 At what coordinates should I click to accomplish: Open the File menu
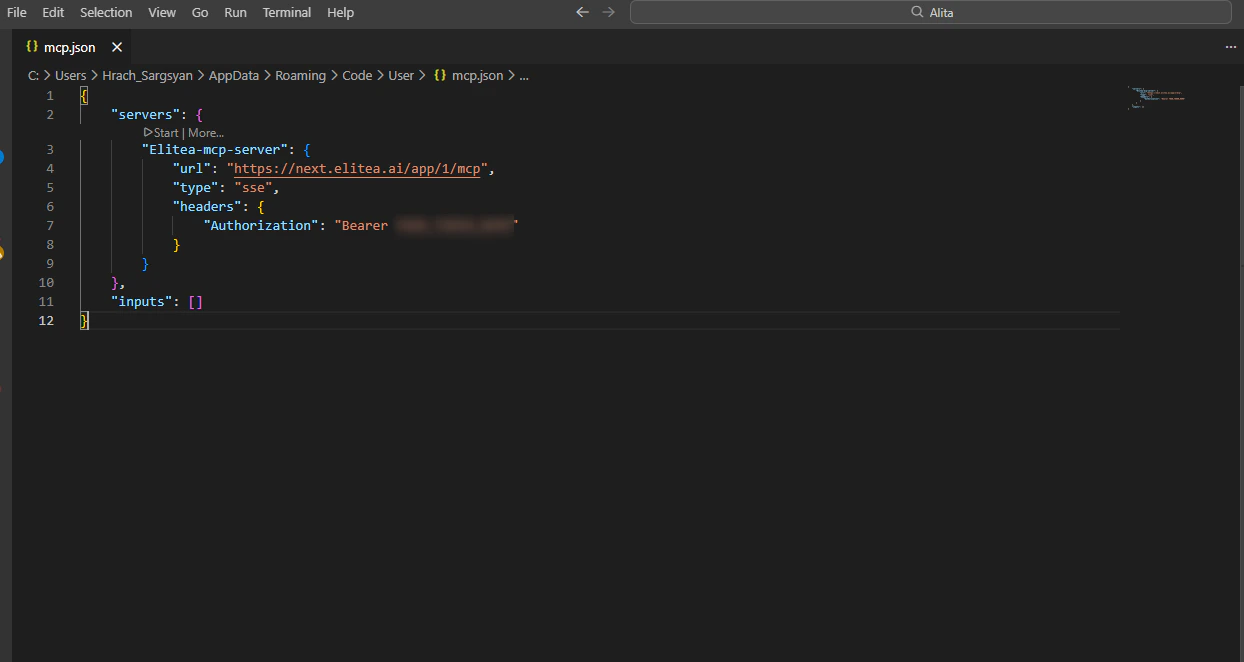[16, 12]
